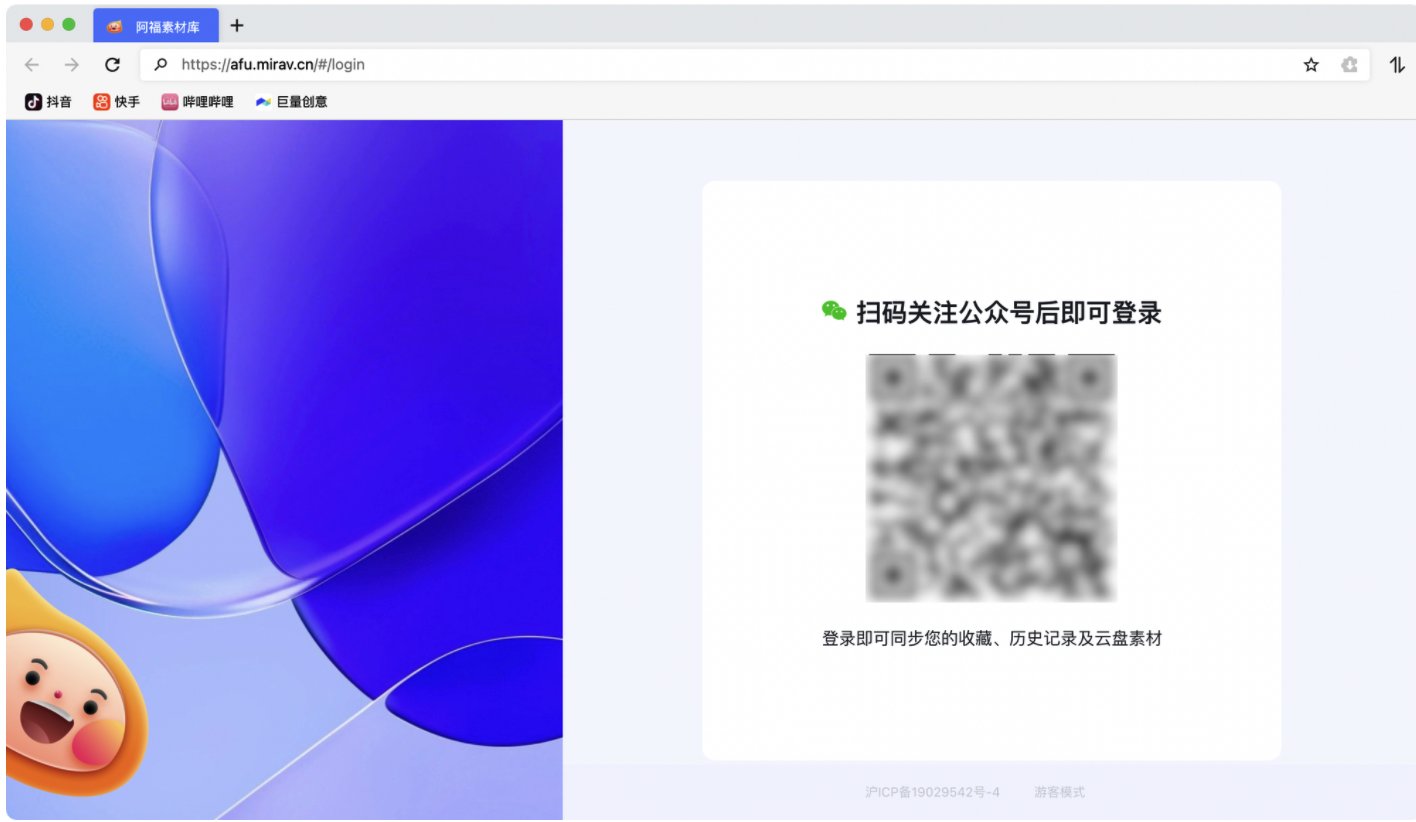This screenshot has height=822, width=1416.
Task: Open the 快手 bookmark shortcut
Action: coord(115,101)
